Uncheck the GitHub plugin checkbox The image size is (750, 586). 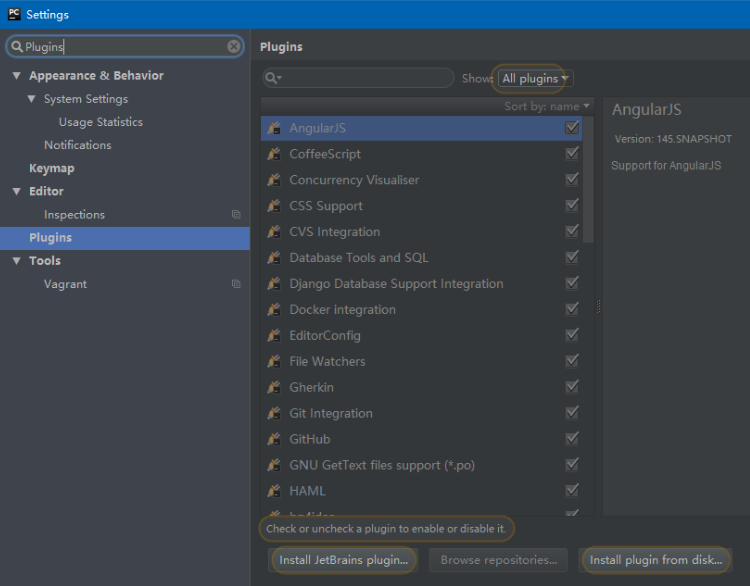click(x=572, y=438)
